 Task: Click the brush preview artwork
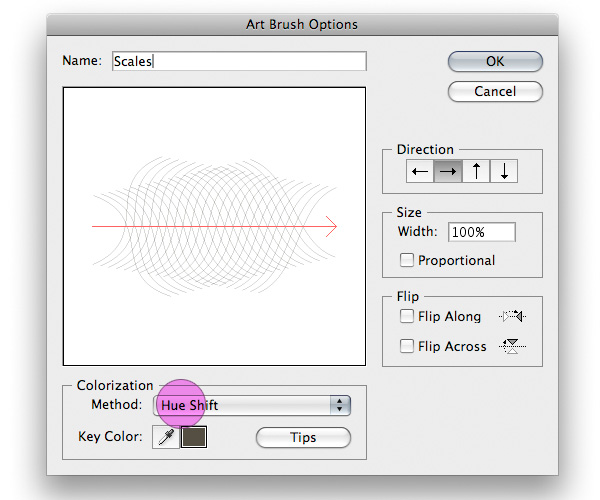click(214, 226)
